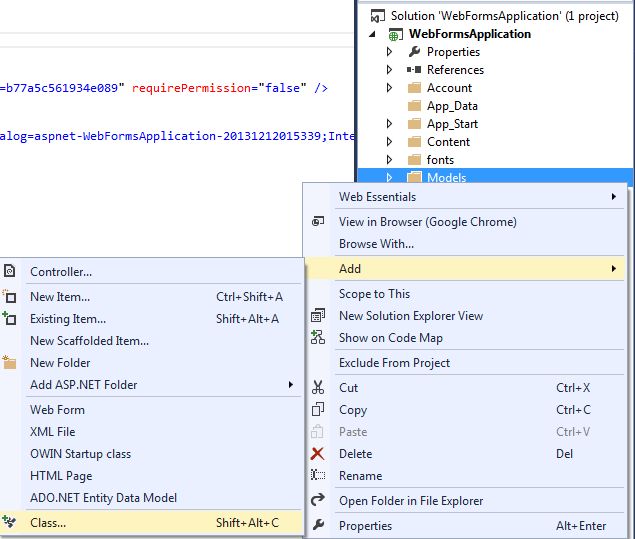Click the Existing Item icon
Image resolution: width=635 pixels, height=539 pixels.
(x=9, y=319)
